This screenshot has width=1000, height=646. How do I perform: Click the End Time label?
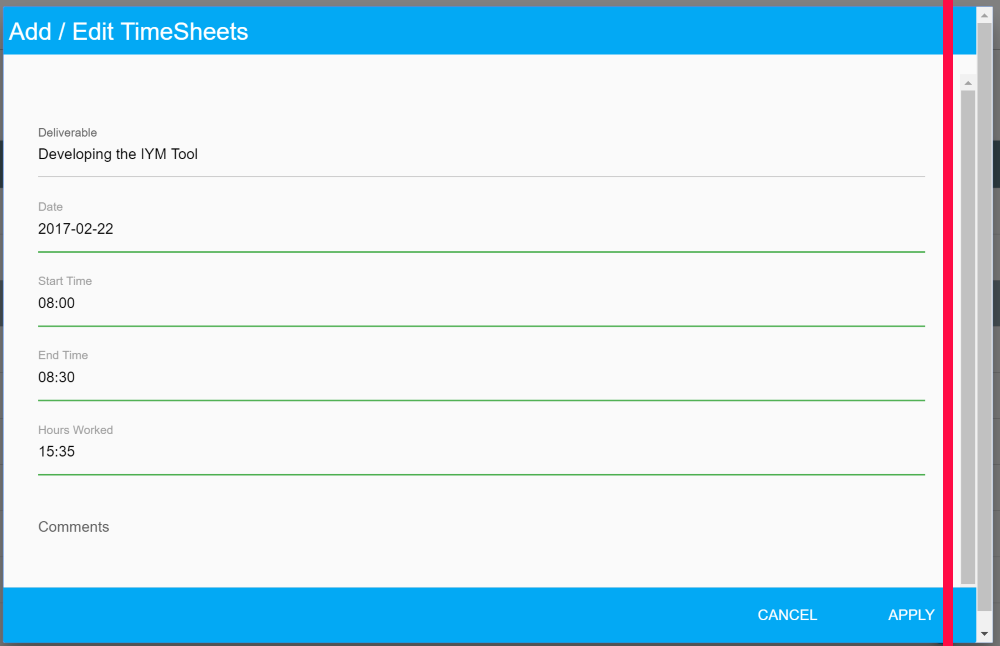pyautogui.click(x=63, y=355)
